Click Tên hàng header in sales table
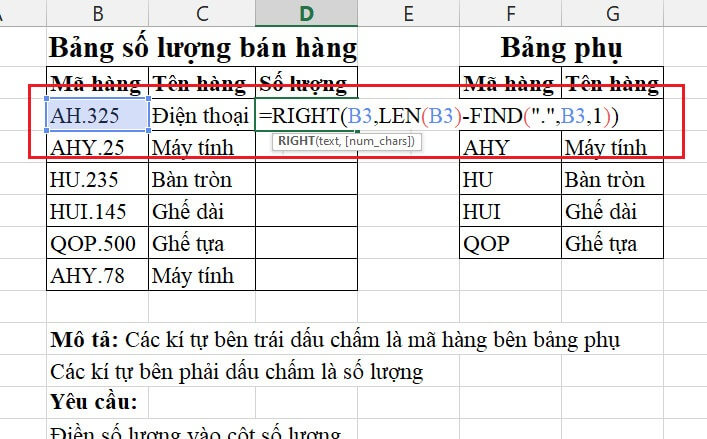This screenshot has width=707, height=439. (202, 82)
